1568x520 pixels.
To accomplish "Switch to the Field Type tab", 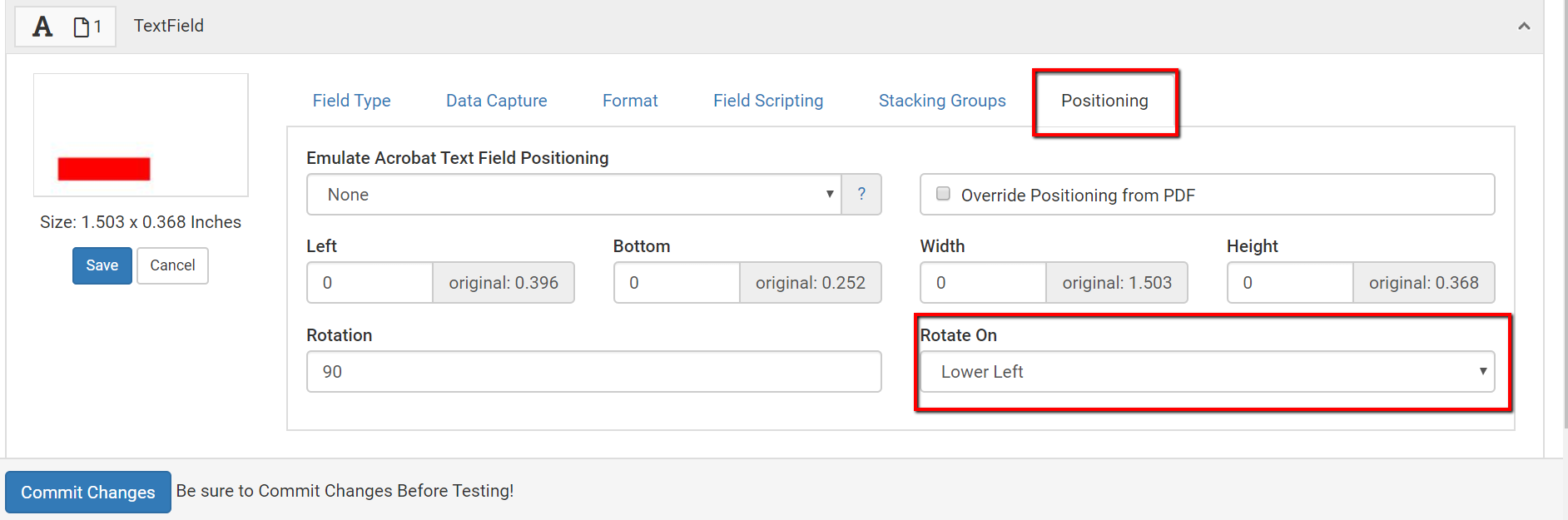I will (x=351, y=101).
